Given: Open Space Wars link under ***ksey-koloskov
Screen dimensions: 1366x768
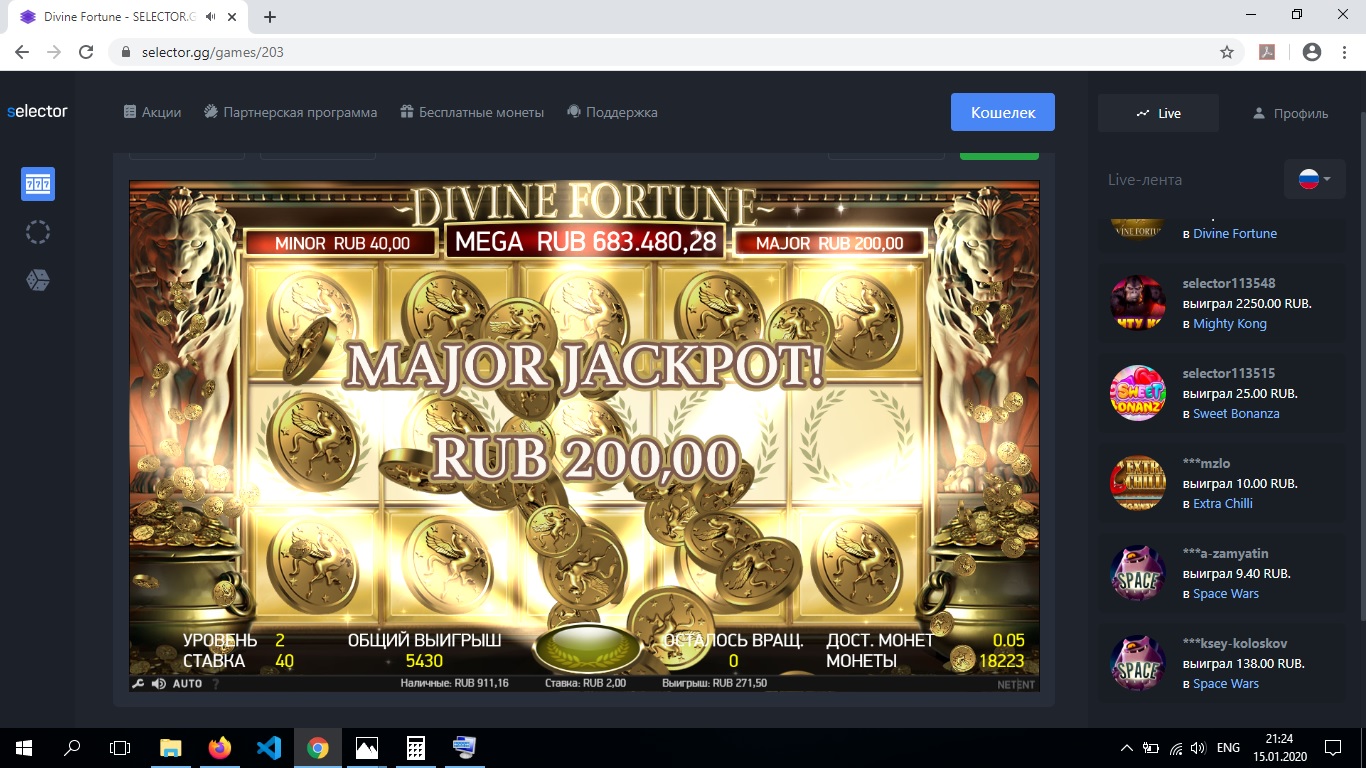Looking at the screenshot, I should [x=1226, y=683].
